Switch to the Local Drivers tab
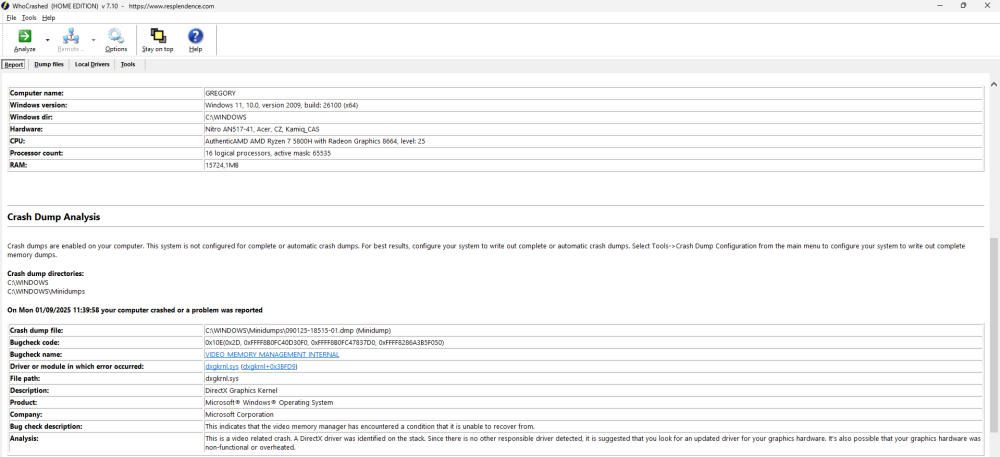Viewport: 1000px width, 457px height. pos(92,64)
